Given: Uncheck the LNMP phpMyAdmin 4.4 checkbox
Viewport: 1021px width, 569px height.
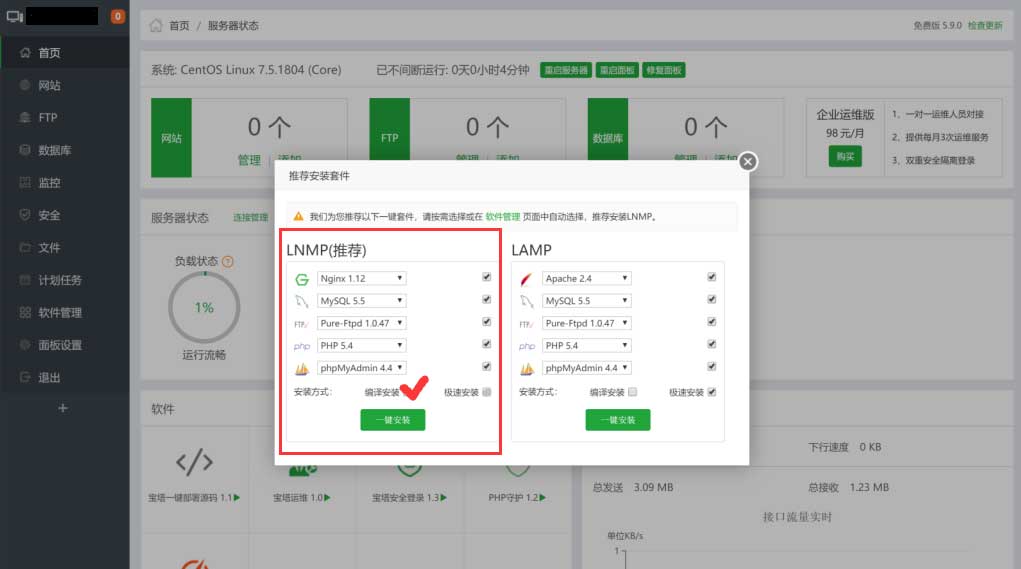Looking at the screenshot, I should (x=486, y=367).
